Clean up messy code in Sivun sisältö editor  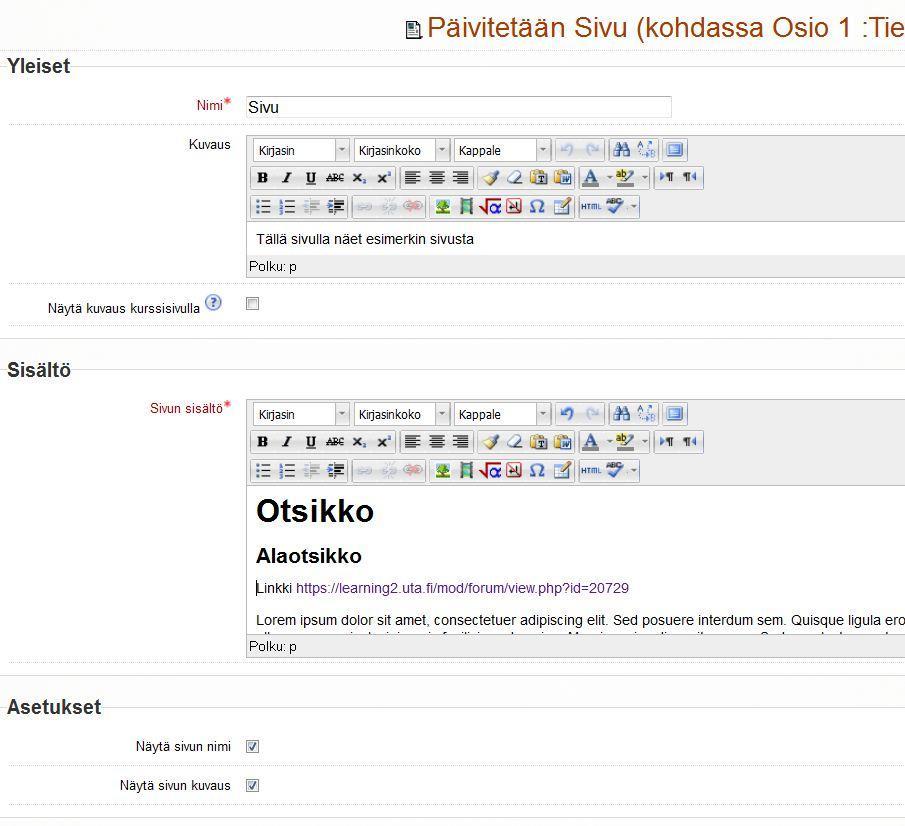point(491,442)
